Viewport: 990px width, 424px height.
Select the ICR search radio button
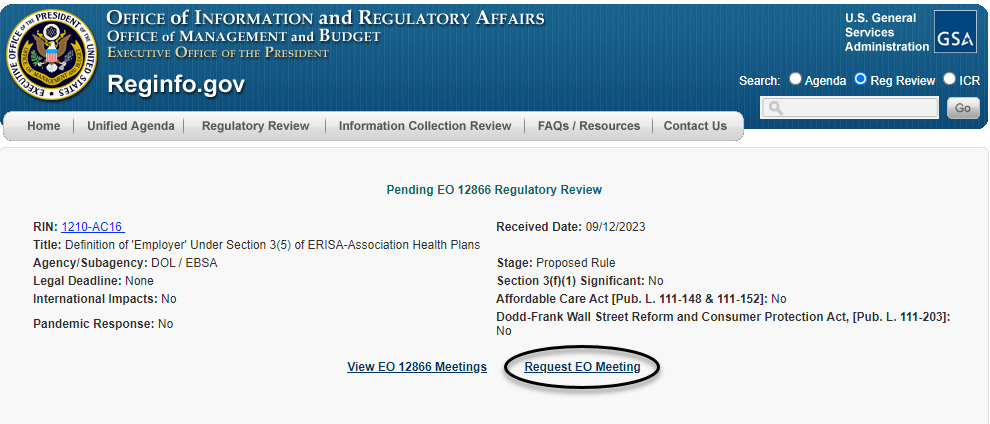[x=949, y=79]
